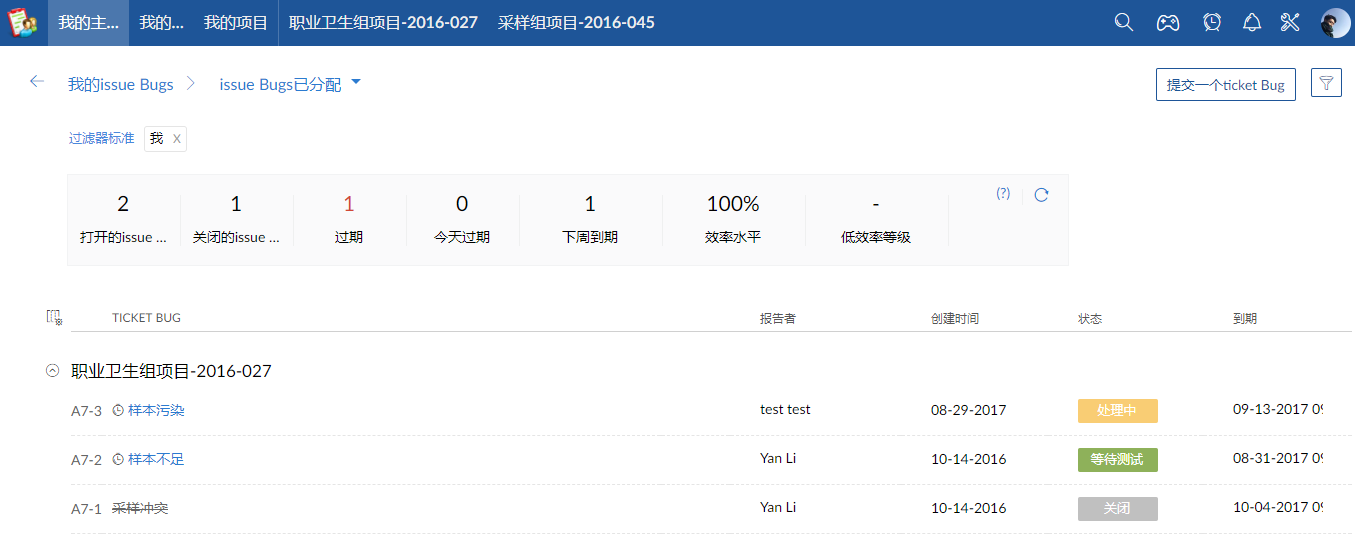This screenshot has width=1355, height=537.
Task: Click the 过期 overdue stat
Action: [x=349, y=220]
